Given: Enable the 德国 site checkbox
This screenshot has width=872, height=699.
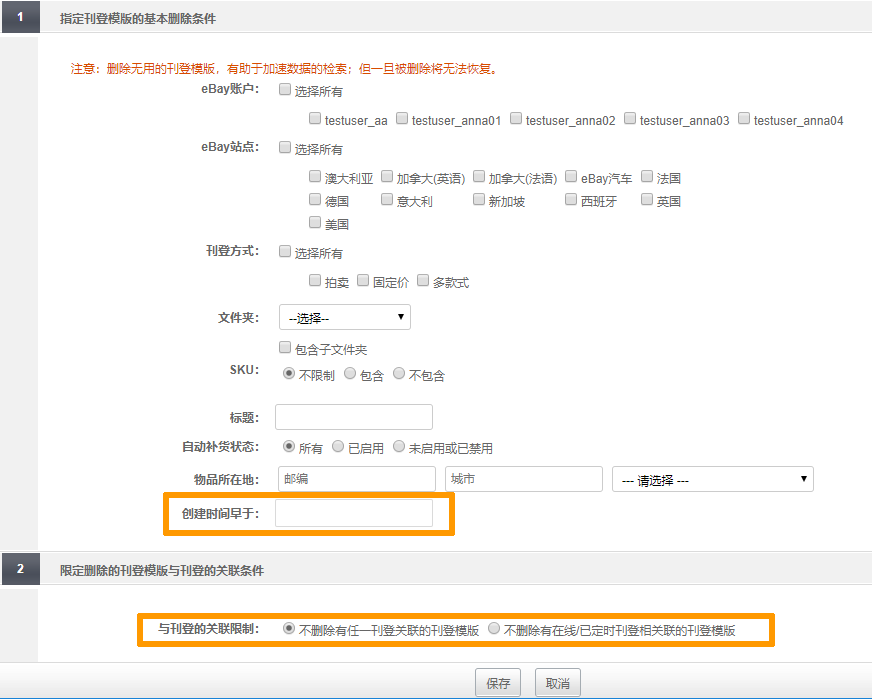Looking at the screenshot, I should pos(315,199).
